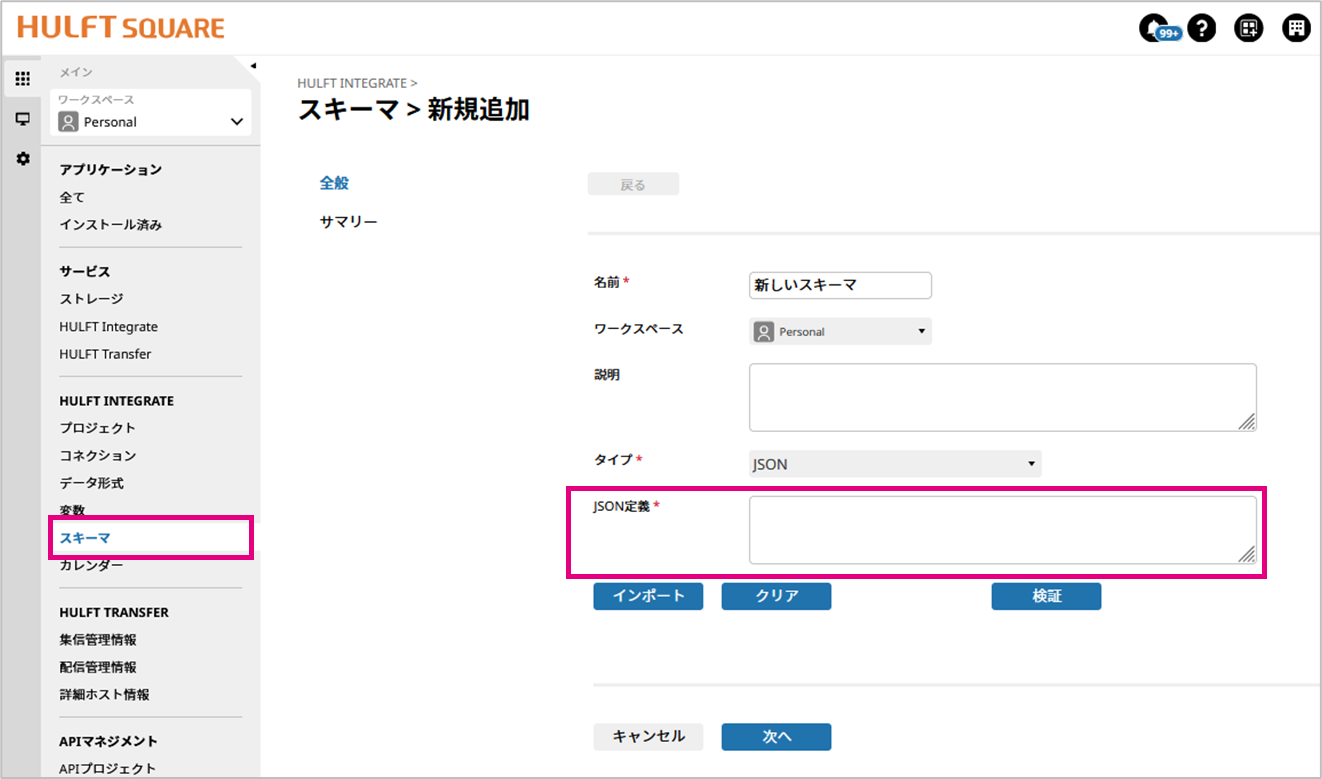Focus the JSON定義 text area

1002,530
